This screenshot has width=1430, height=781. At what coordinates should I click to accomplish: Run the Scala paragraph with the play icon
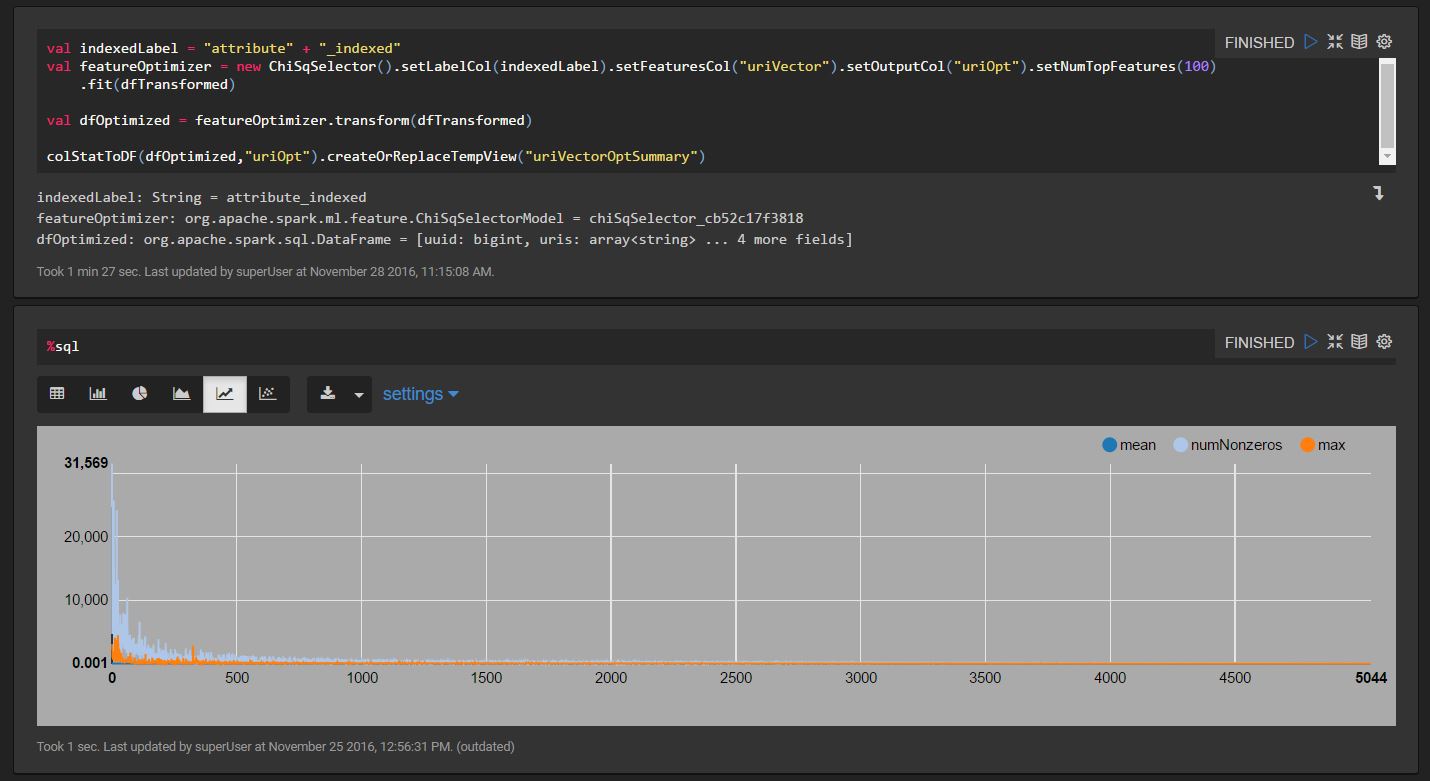[x=1311, y=41]
